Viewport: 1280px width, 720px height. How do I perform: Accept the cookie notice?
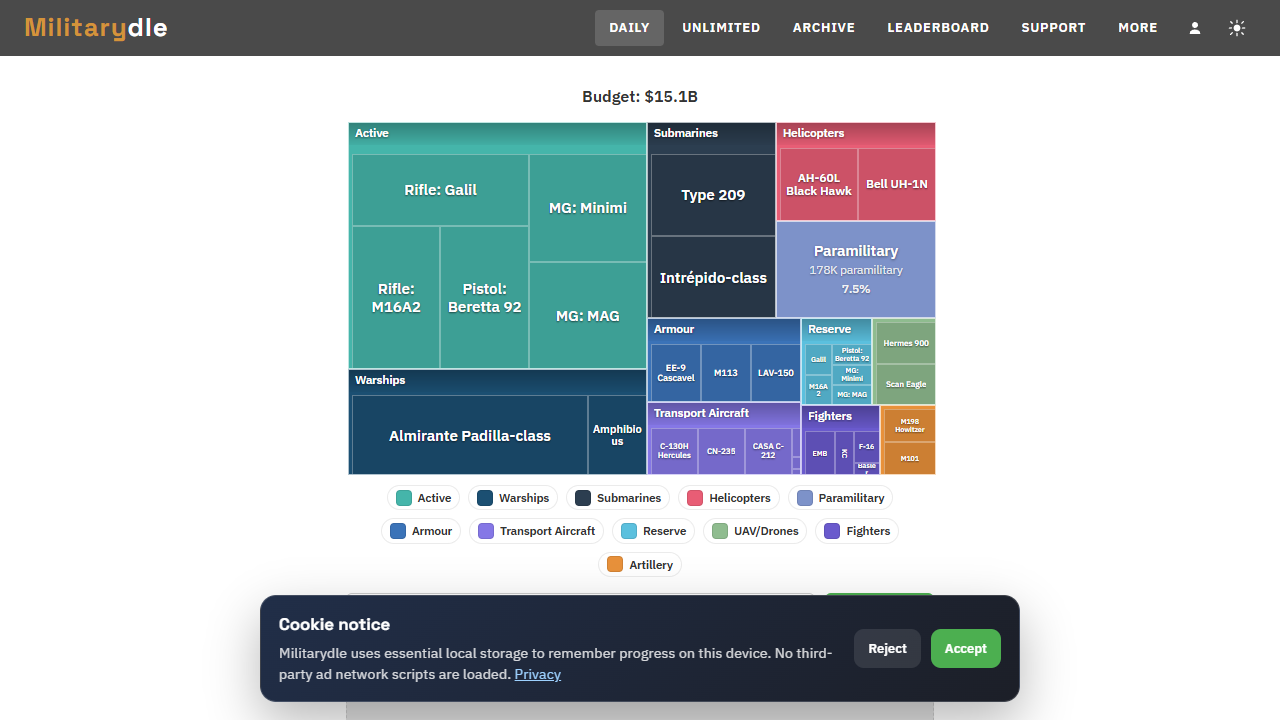(x=966, y=649)
